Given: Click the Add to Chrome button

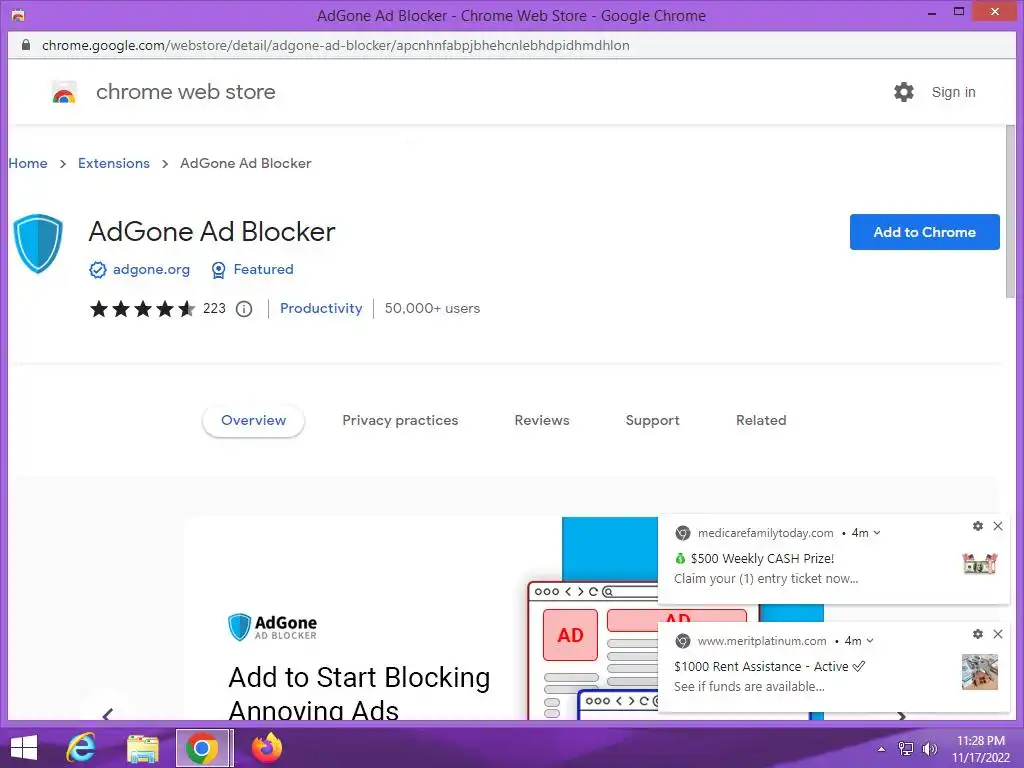Looking at the screenshot, I should point(924,232).
